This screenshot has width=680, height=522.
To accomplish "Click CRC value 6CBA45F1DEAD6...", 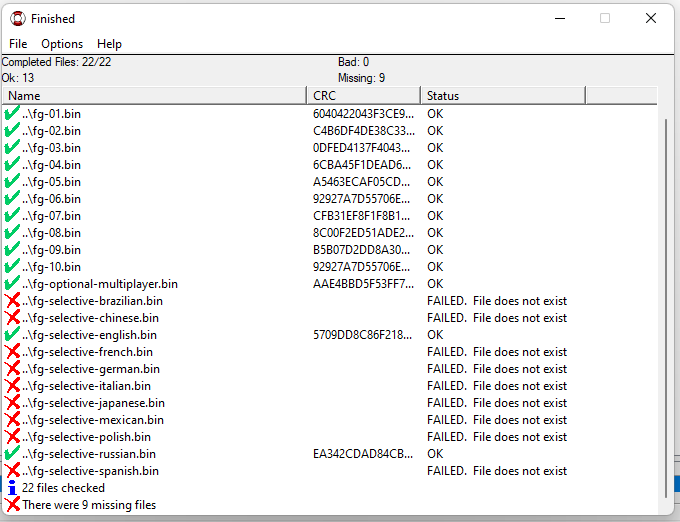I will click(362, 164).
